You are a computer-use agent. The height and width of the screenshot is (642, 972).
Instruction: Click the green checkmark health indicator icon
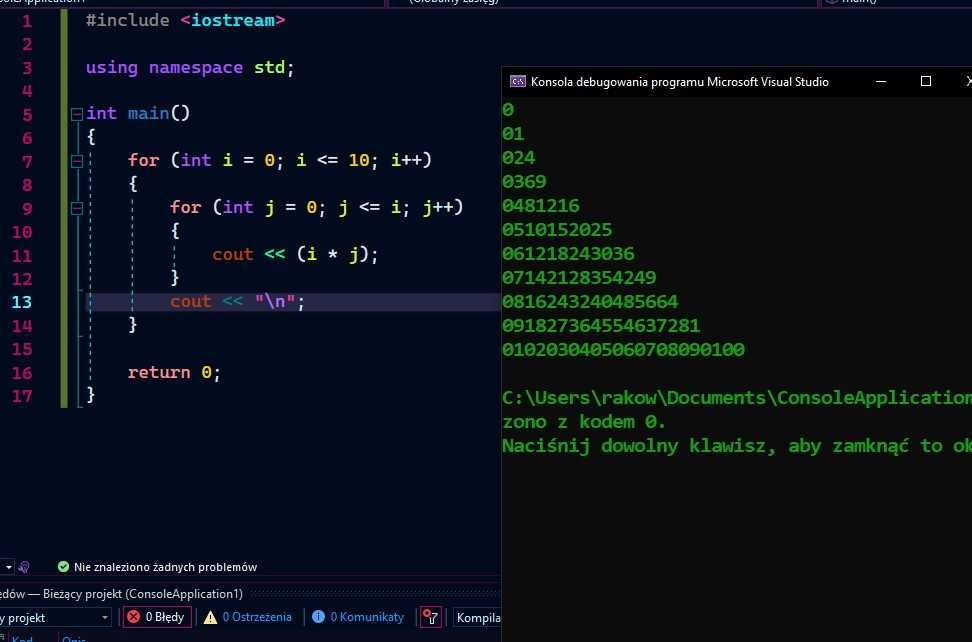(x=63, y=566)
